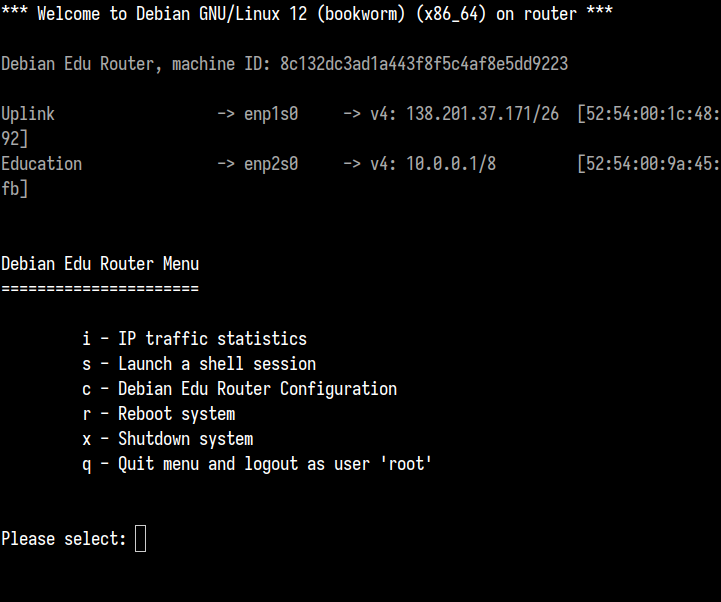Select the IP traffic statistics menu entry
Viewport: 721px width, 602px height.
pos(195,339)
